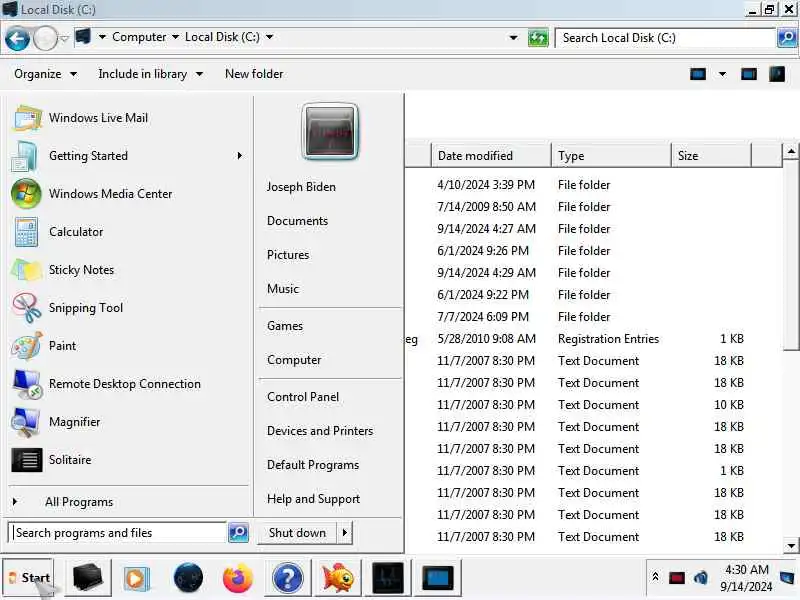Click the Search Local Disk (C:) box
The width and height of the screenshot is (800, 600).
pos(665,38)
